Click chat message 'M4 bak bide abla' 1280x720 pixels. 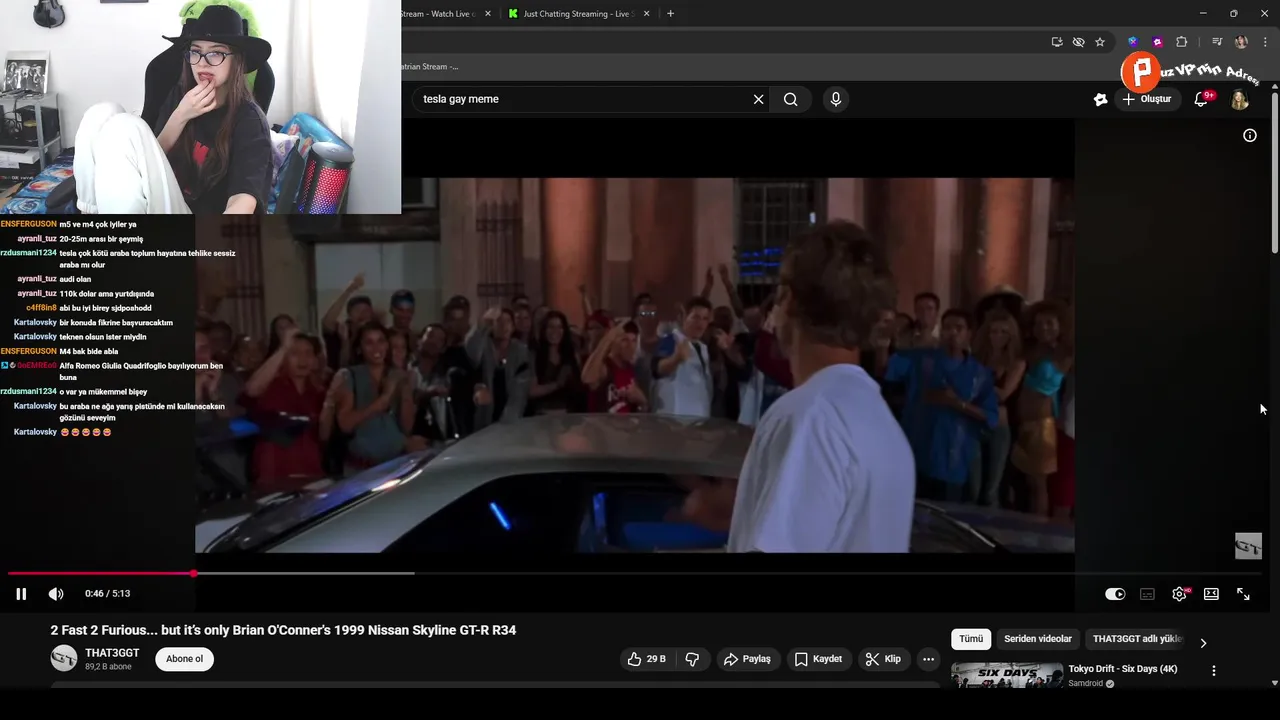coord(89,352)
